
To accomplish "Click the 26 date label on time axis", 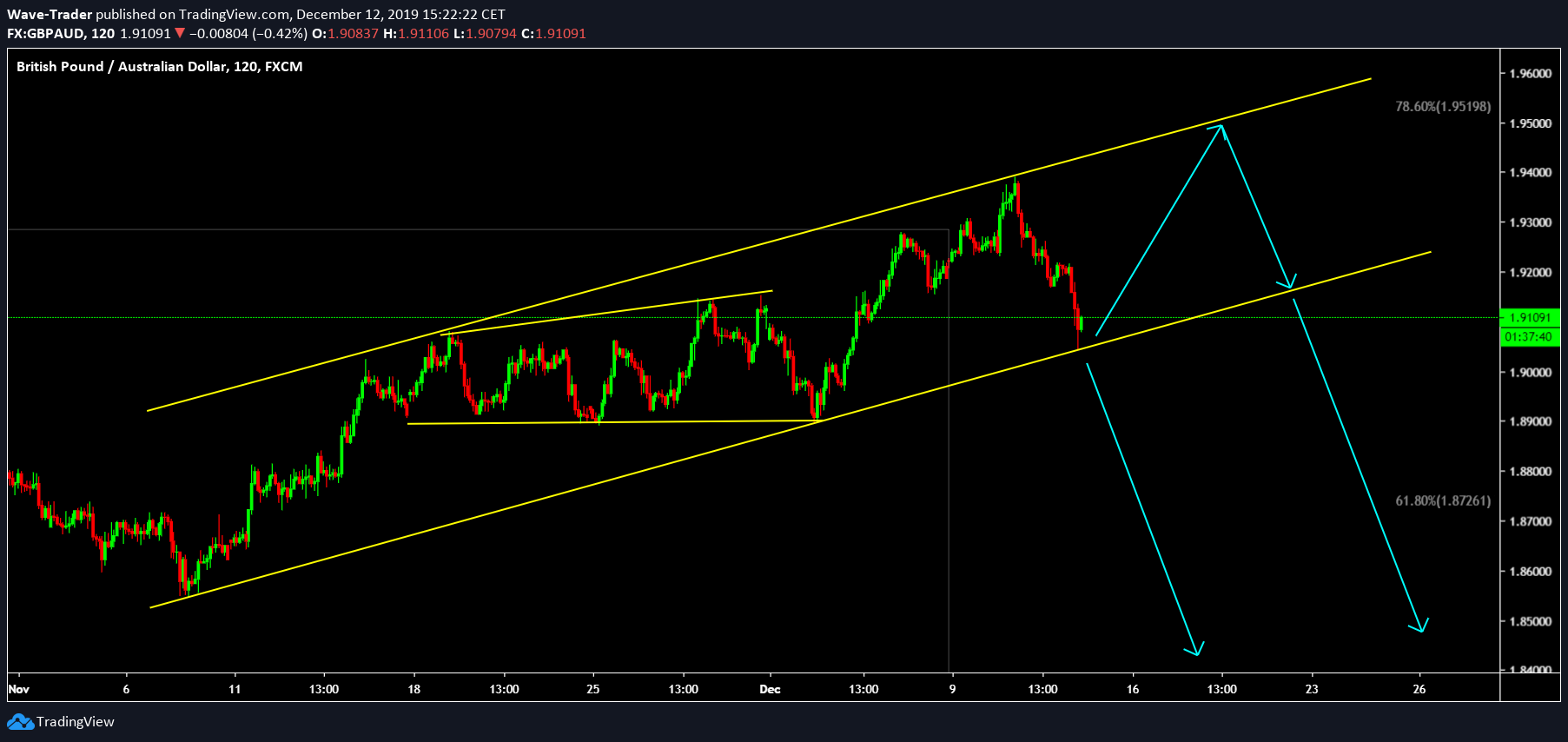I will pyautogui.click(x=1419, y=689).
